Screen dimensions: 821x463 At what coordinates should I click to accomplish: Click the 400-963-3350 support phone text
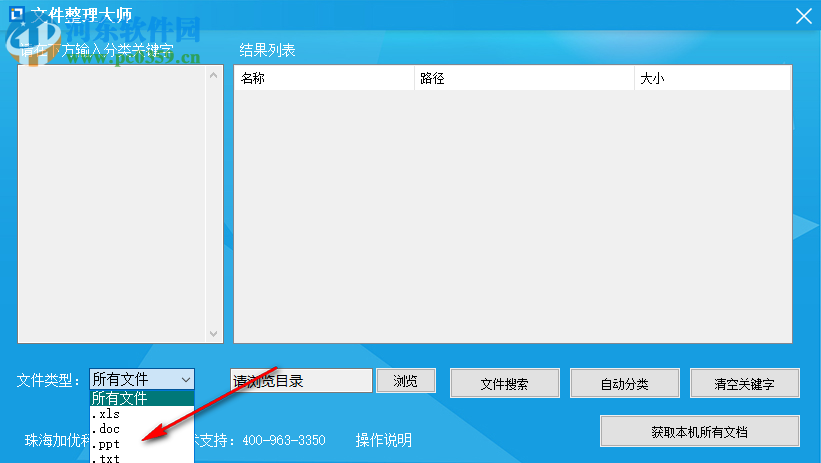284,440
